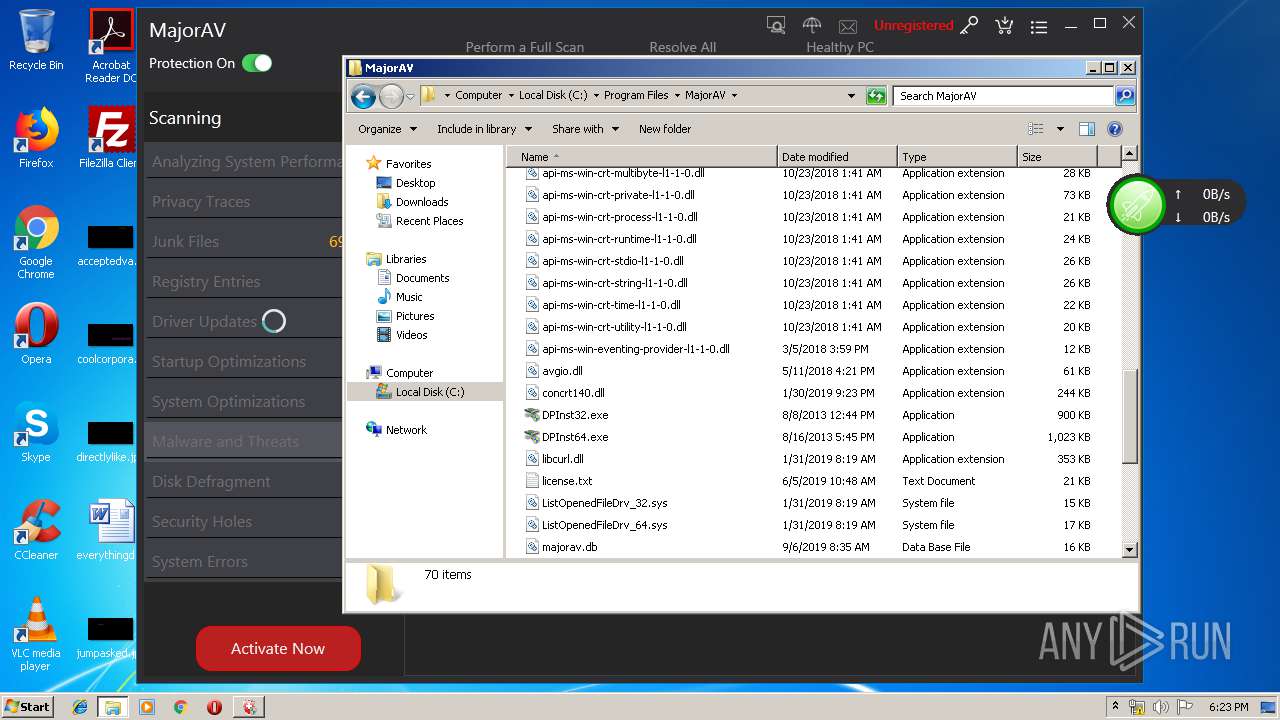Select Driver Updates scan item
Viewport: 1280px width, 720px height.
point(244,322)
